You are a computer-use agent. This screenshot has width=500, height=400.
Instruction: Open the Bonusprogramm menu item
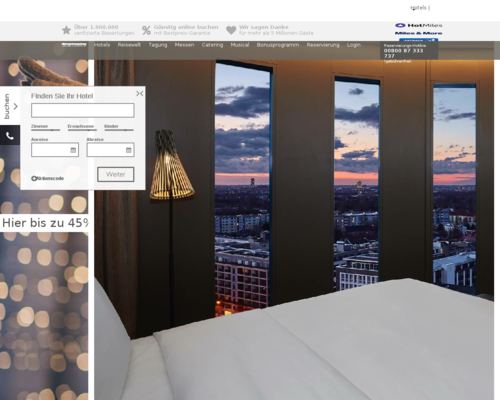[x=278, y=45]
